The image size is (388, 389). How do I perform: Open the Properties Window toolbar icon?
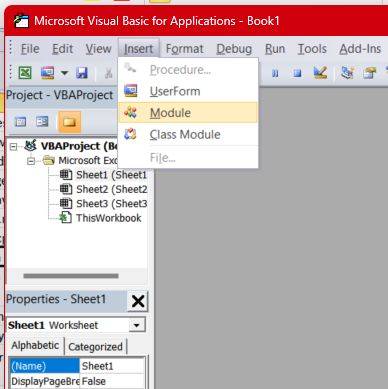pyautogui.click(x=369, y=72)
